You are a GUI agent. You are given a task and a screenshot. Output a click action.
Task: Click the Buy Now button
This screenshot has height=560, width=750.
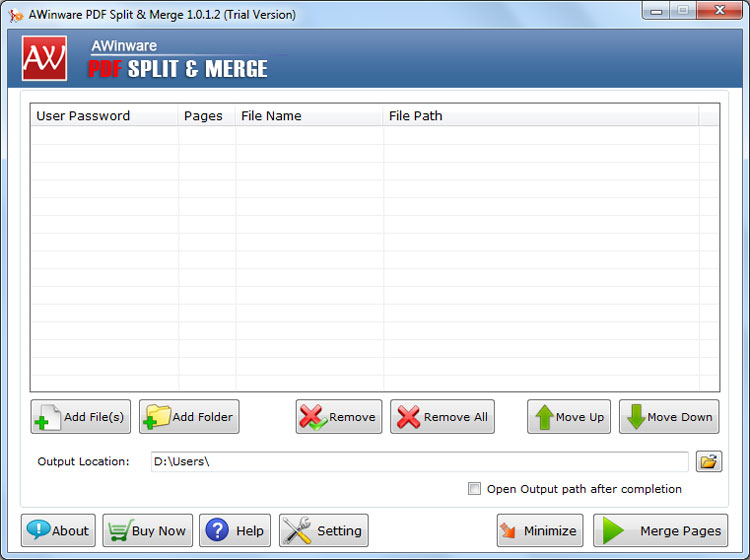147,530
